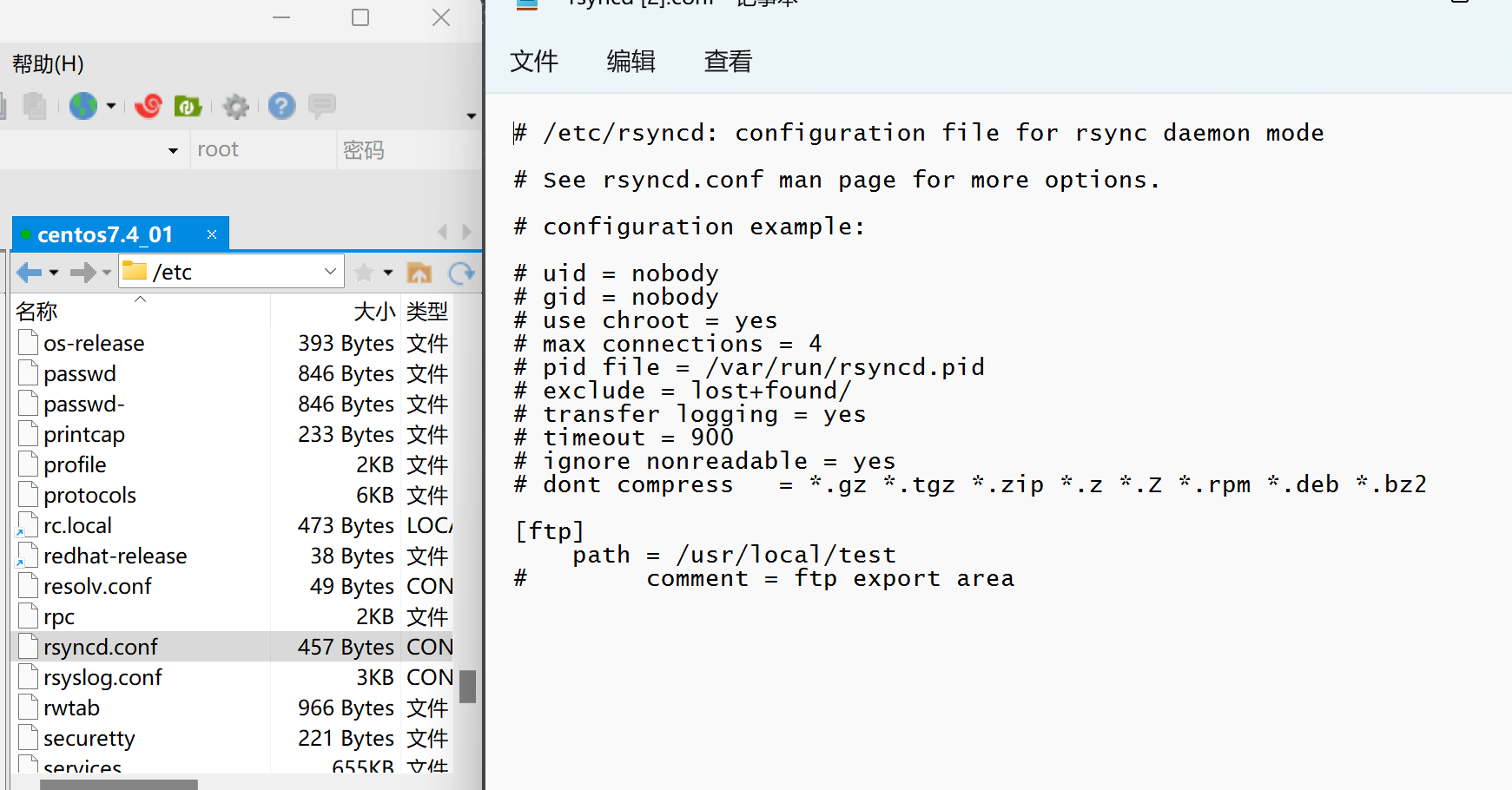Expand the toolbar overflow arrow
Image resolution: width=1512 pixels, height=790 pixels.
pos(472,115)
